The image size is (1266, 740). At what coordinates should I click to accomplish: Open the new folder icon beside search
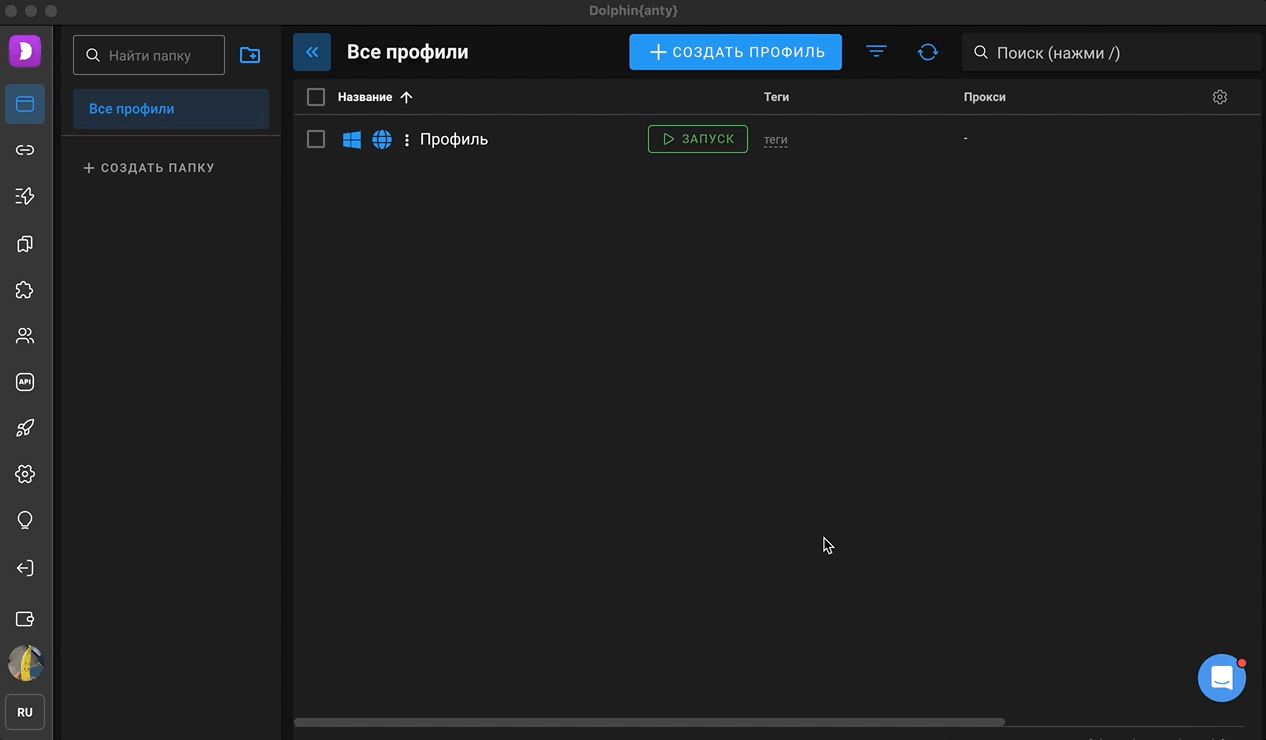250,56
